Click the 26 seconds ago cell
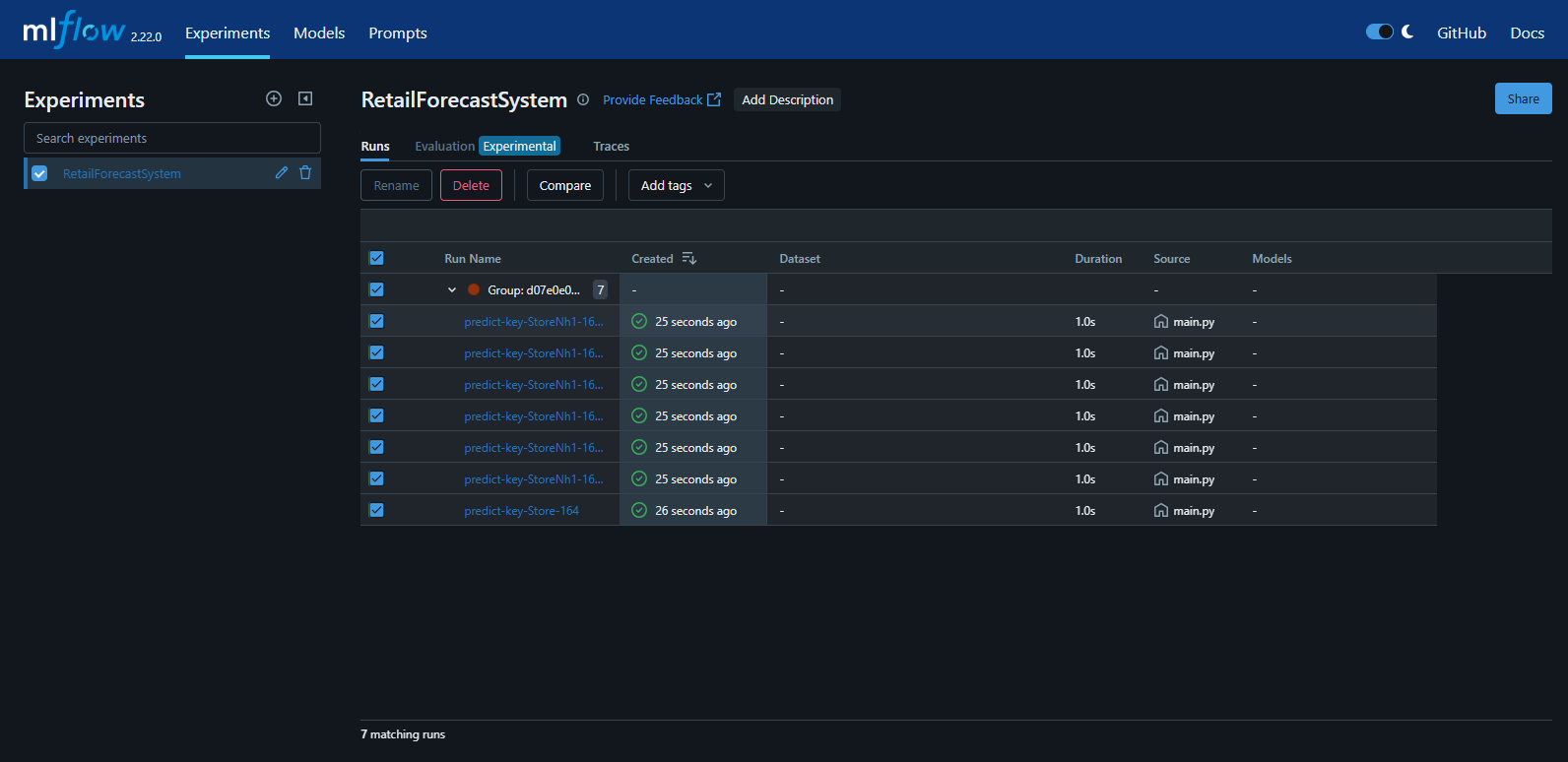 (x=695, y=510)
